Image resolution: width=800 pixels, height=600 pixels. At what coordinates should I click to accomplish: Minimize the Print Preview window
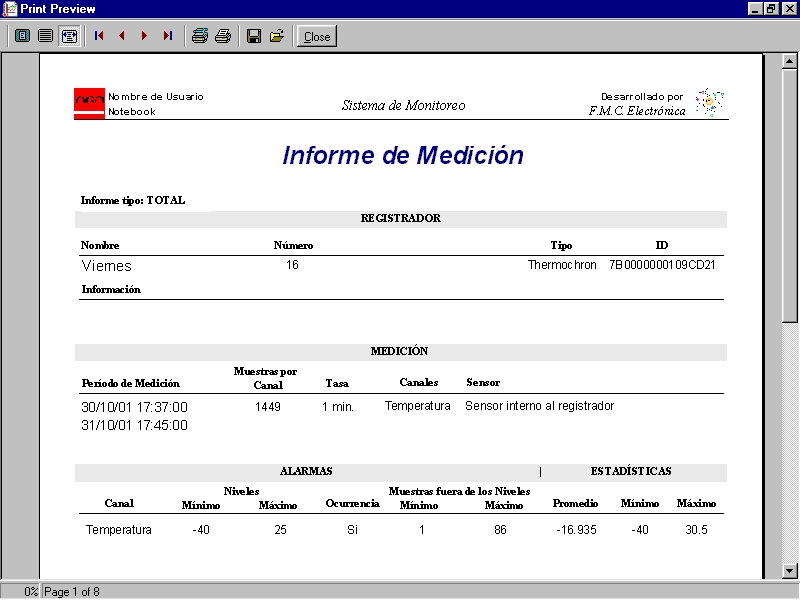pos(756,9)
